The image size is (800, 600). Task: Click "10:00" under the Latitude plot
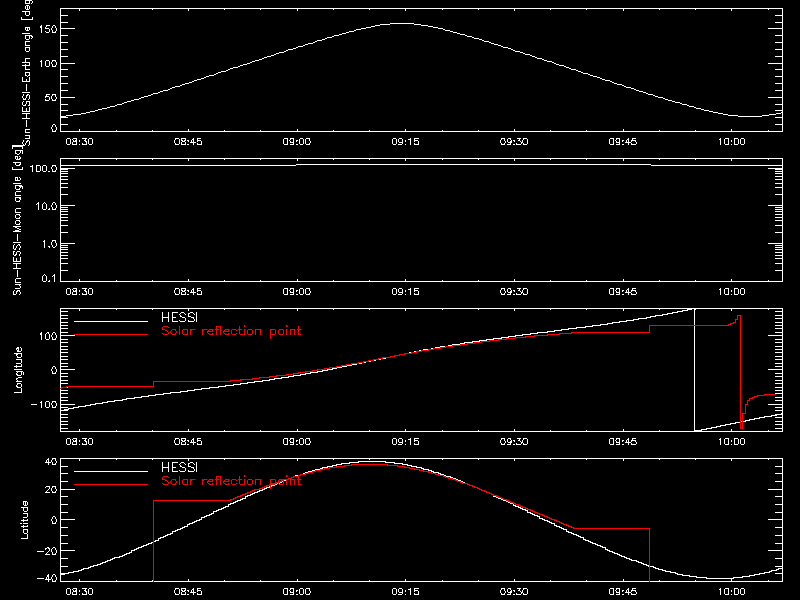732,592
